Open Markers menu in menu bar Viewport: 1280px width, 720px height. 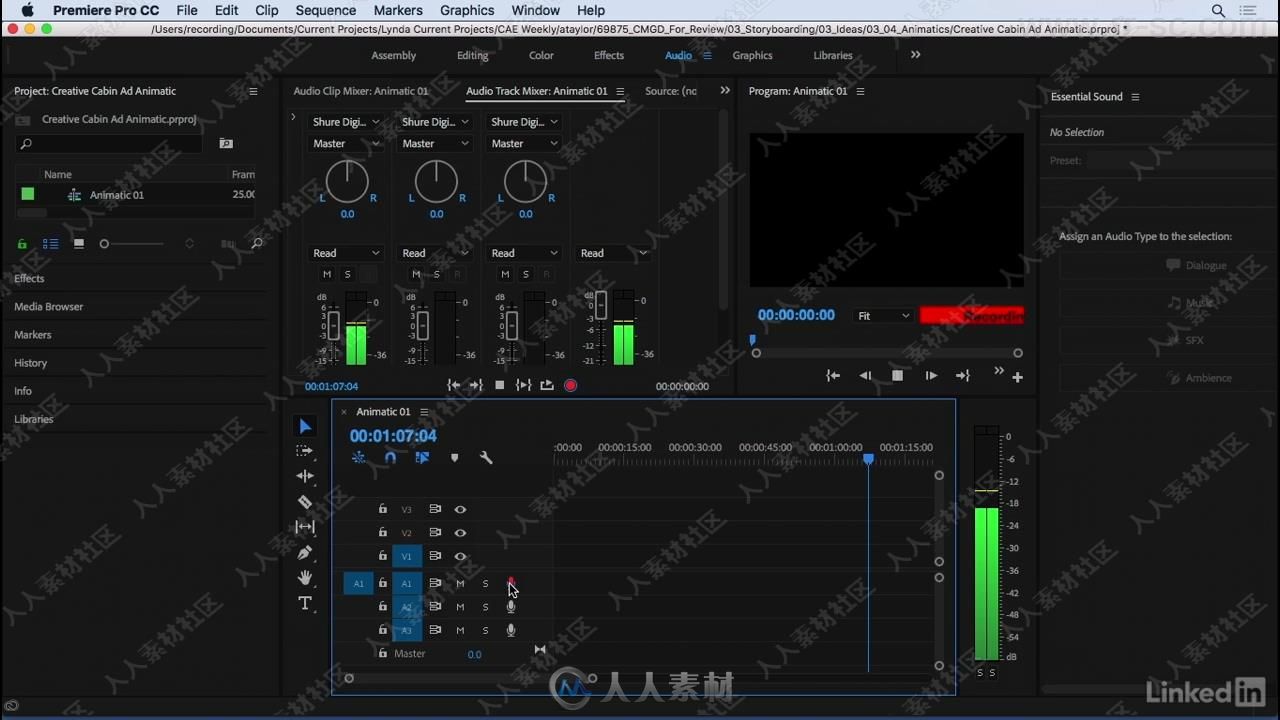click(x=398, y=10)
